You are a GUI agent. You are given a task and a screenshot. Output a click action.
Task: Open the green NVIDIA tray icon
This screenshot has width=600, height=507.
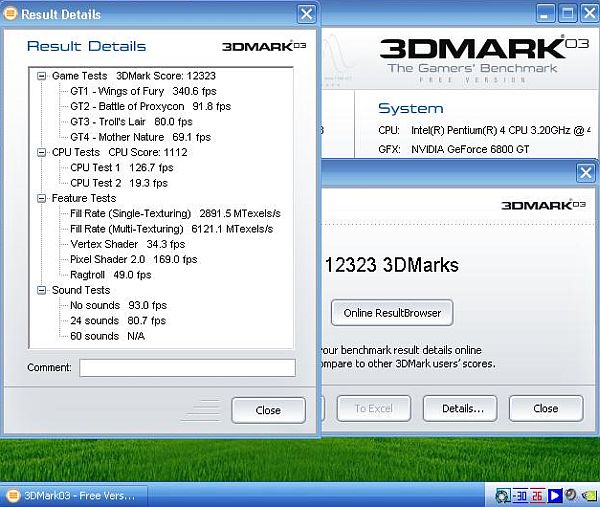tap(589, 496)
